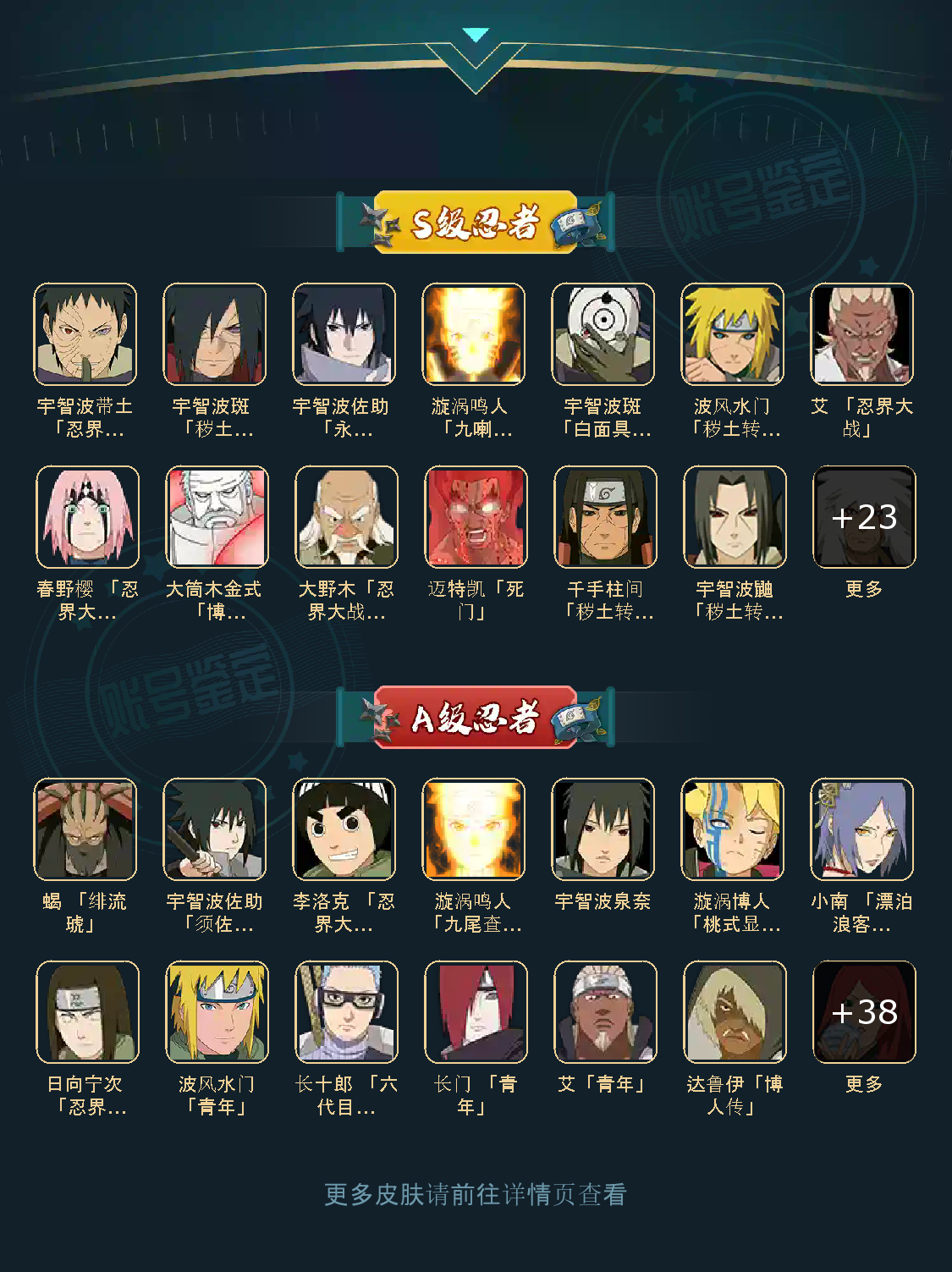Screen dimensions: 952x1272
Task: Tap the 漩涡博人「桃式显…」avatar
Action: [x=733, y=829]
